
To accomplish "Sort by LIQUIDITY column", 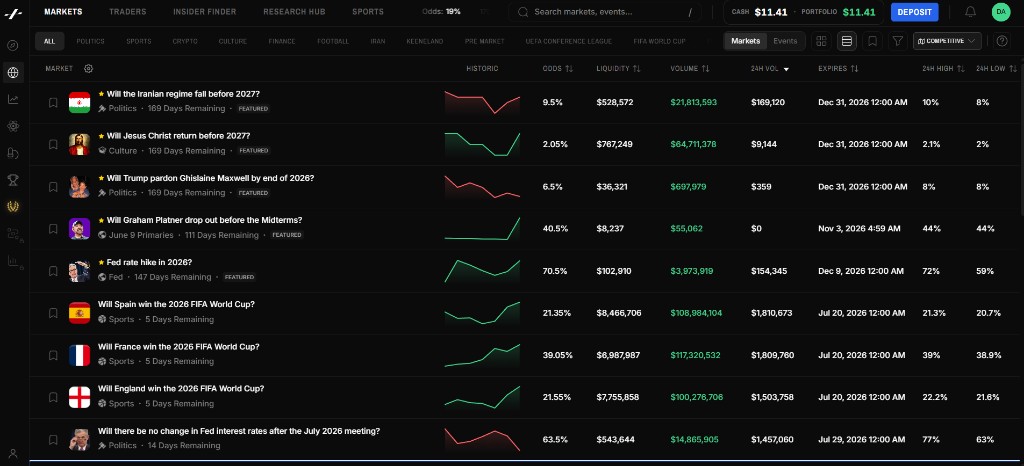I will 618,69.
